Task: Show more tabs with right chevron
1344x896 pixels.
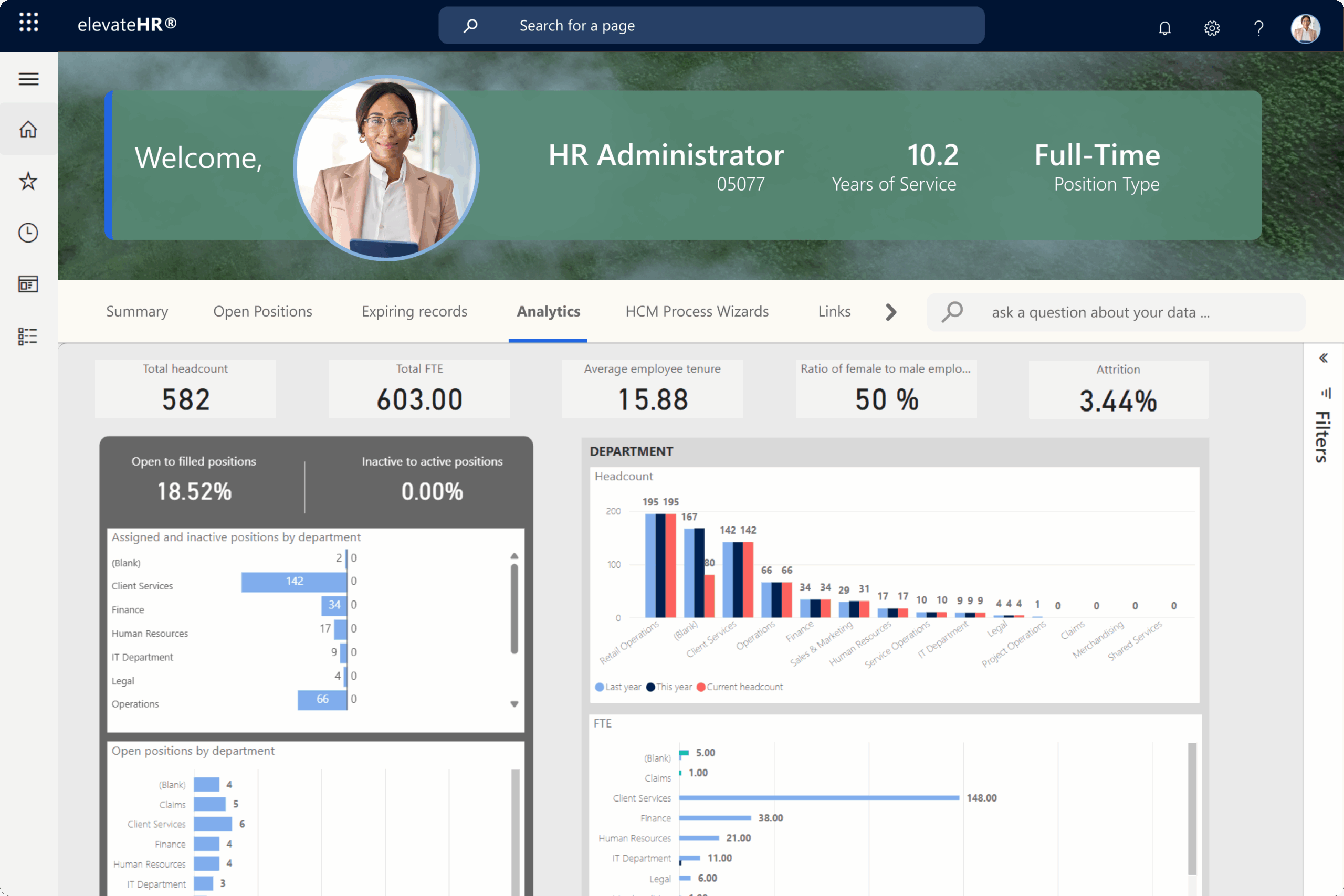Action: (x=890, y=312)
